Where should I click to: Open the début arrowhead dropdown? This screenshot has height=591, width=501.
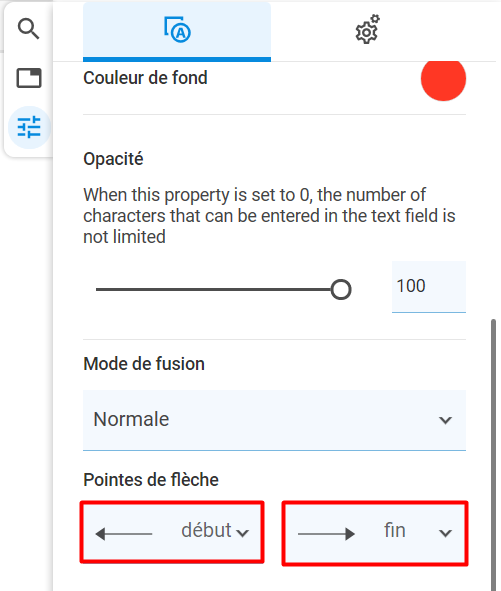(x=172, y=532)
